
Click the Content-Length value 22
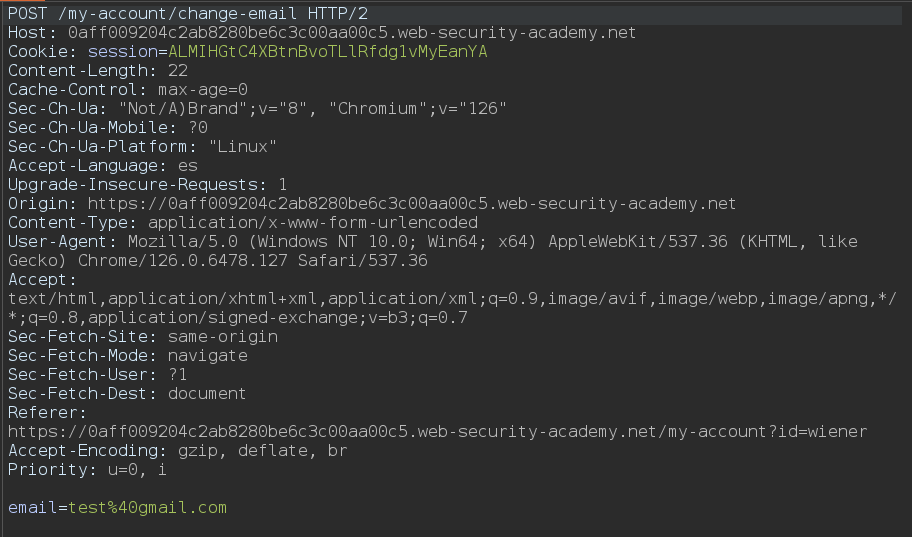(178, 71)
